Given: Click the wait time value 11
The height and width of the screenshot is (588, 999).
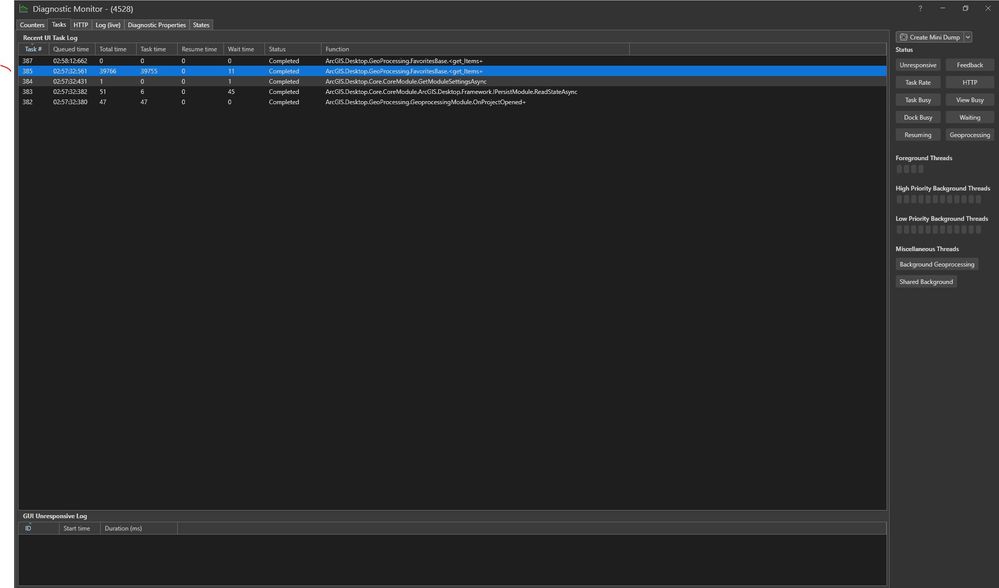Looking at the screenshot, I should tap(231, 71).
